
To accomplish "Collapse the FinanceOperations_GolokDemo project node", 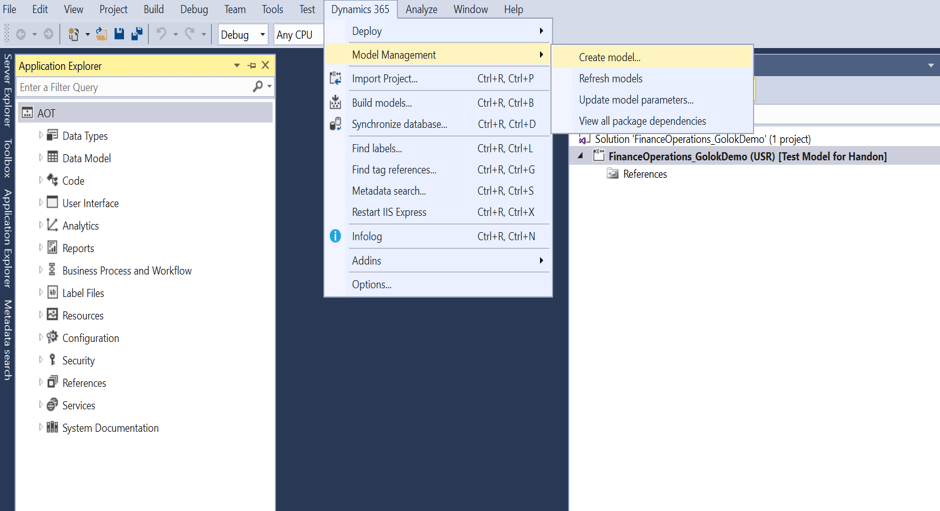I will coord(581,156).
